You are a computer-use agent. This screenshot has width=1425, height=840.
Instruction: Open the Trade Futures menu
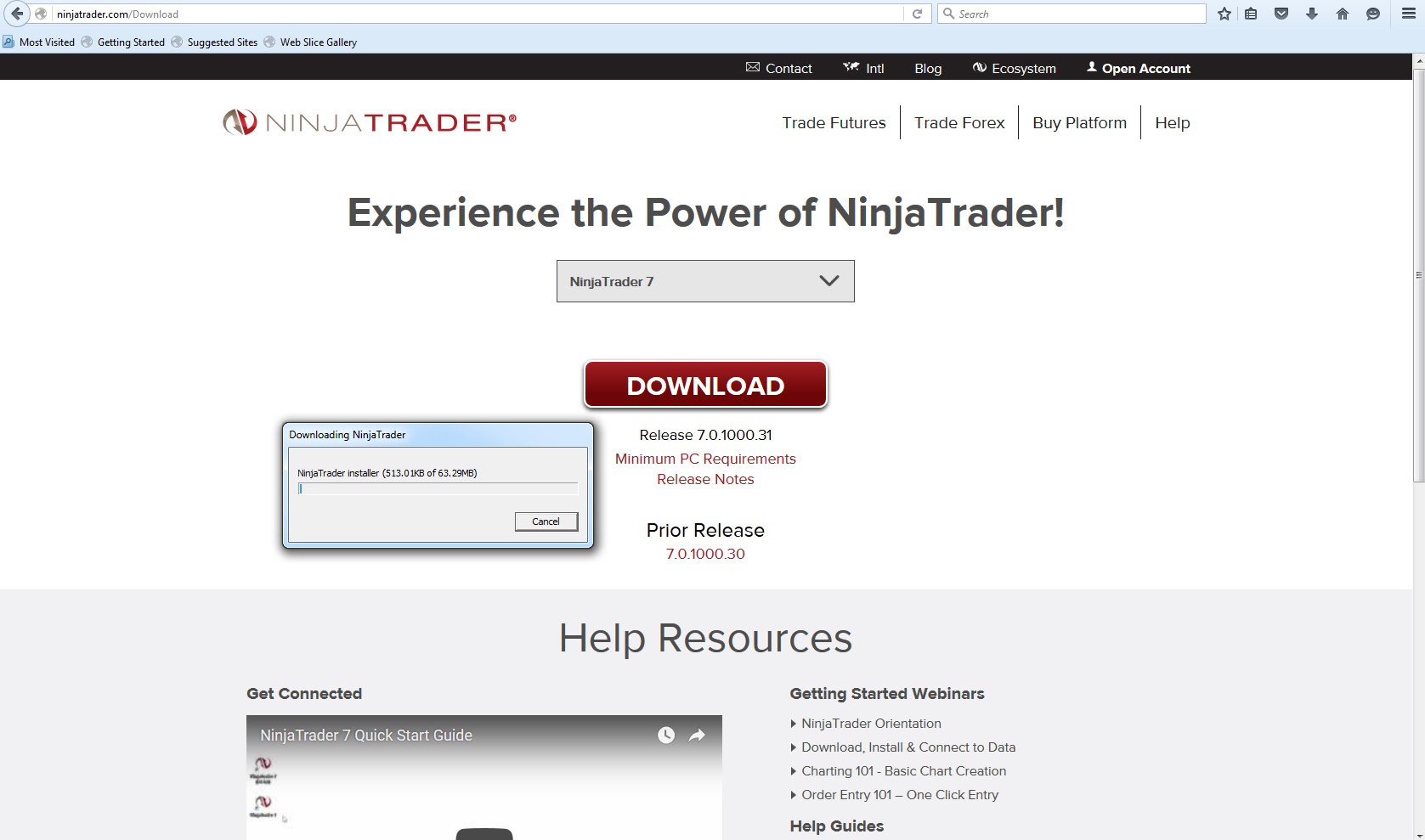834,122
